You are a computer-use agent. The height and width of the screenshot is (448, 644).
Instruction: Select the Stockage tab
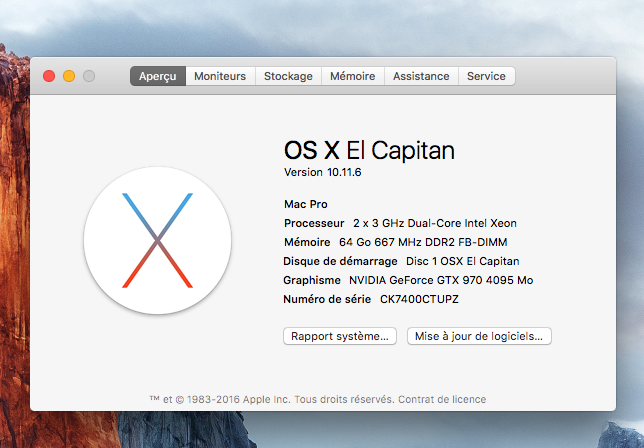288,76
